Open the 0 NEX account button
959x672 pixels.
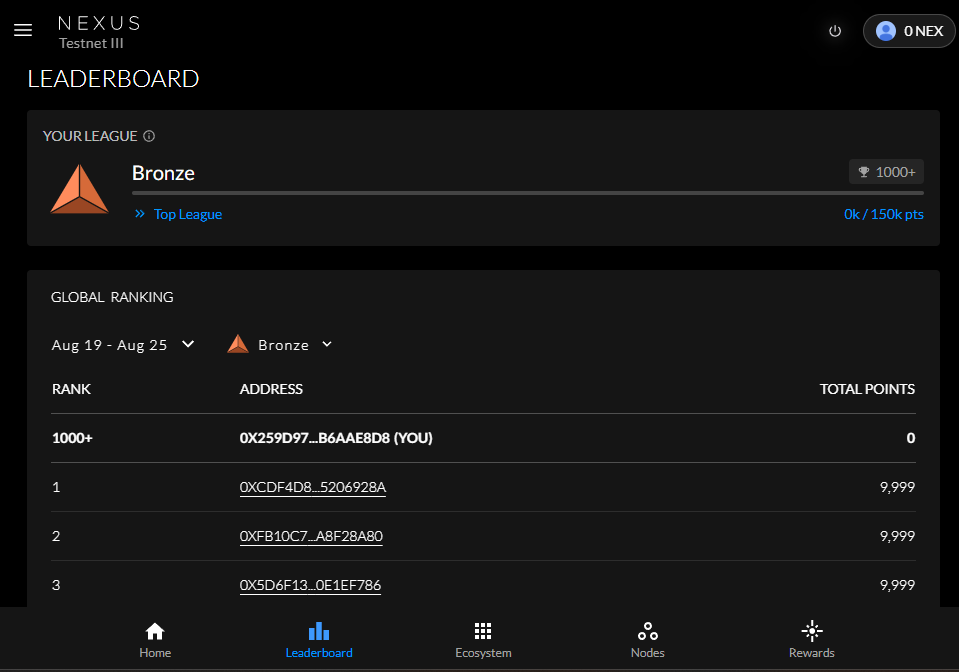(909, 31)
